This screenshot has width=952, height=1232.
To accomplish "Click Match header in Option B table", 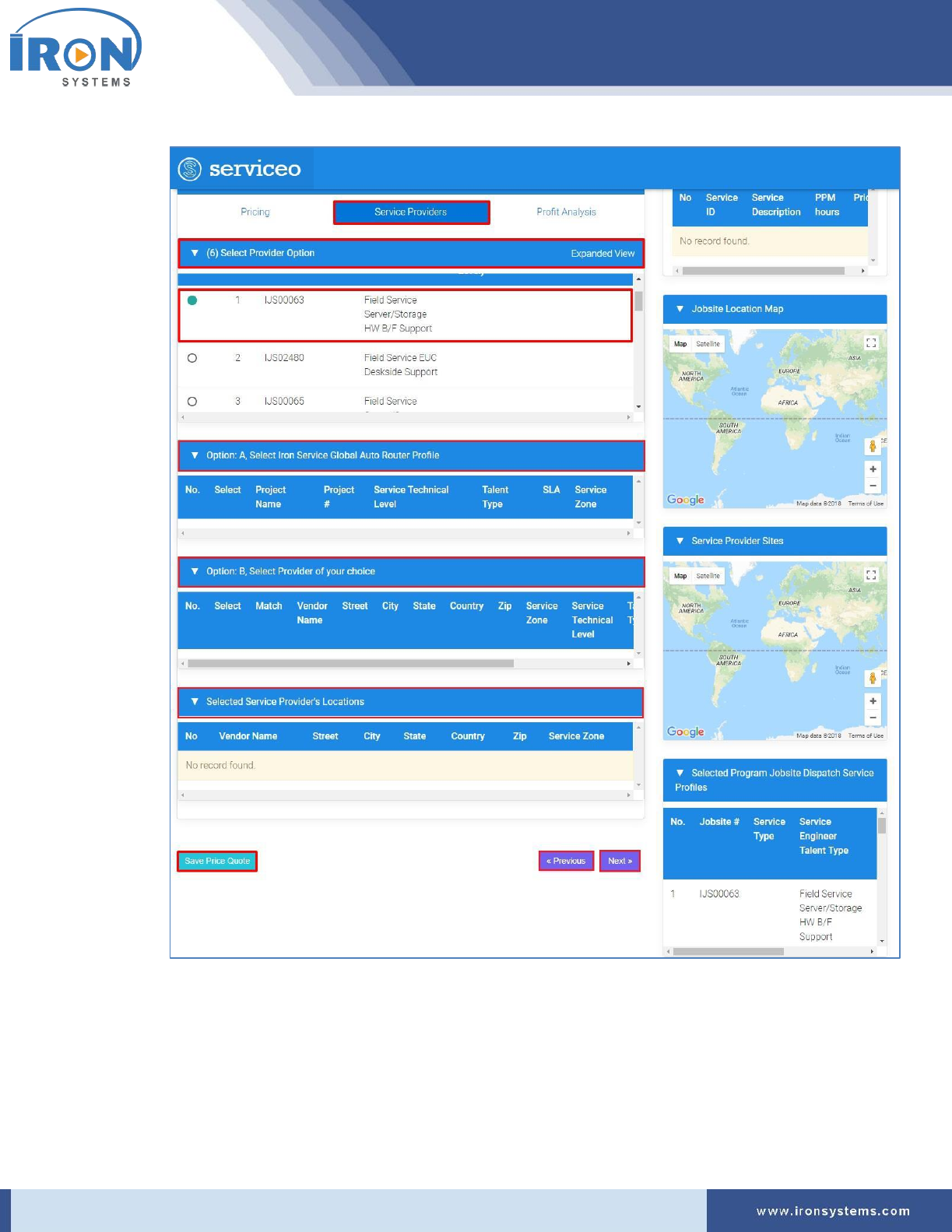I will click(x=269, y=606).
